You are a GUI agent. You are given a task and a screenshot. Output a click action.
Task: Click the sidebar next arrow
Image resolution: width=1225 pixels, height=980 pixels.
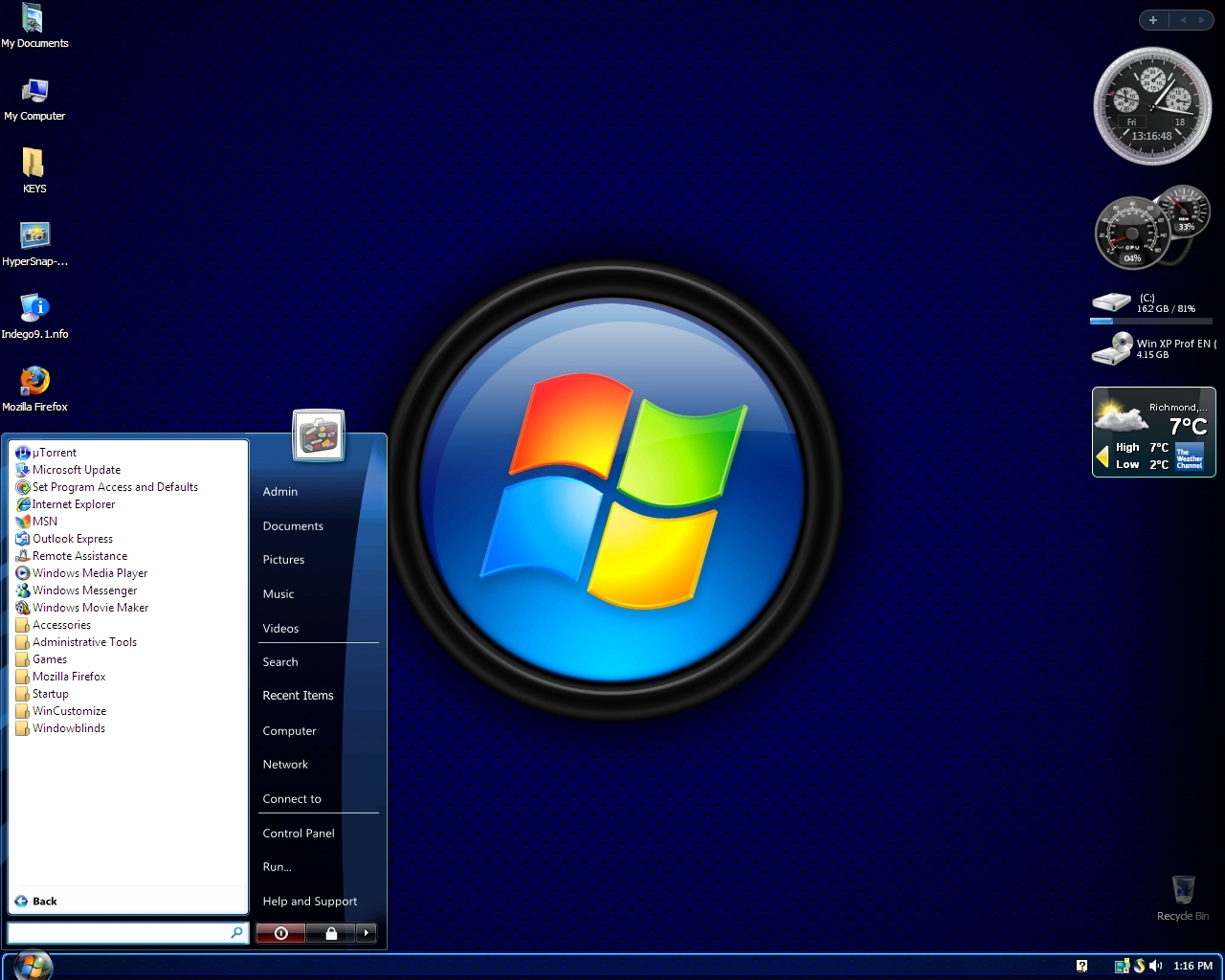coord(1202,20)
